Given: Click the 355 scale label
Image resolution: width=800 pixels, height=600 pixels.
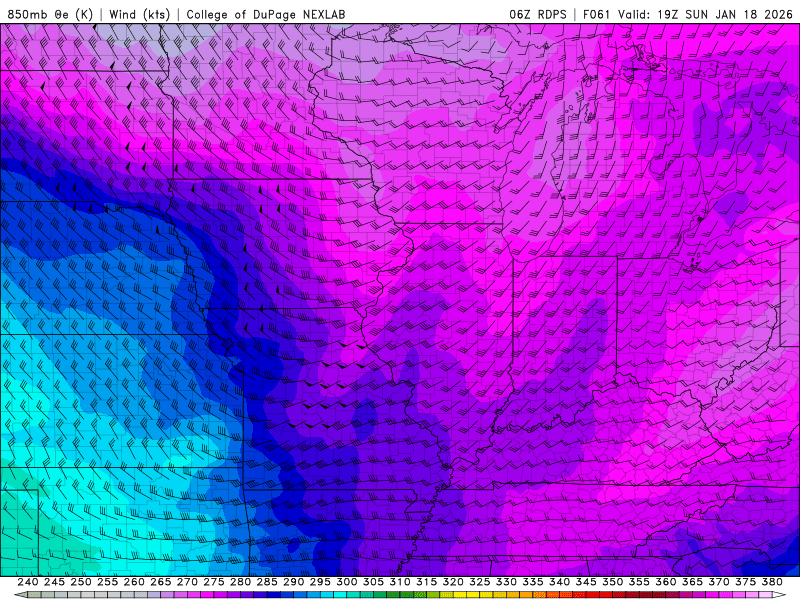Looking at the screenshot, I should (639, 582).
